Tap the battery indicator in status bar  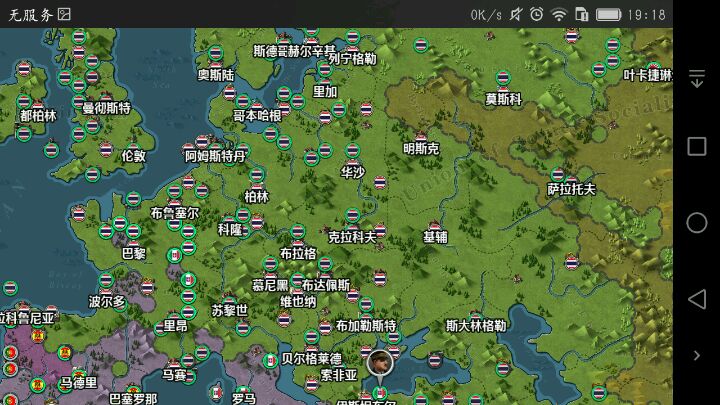608,14
